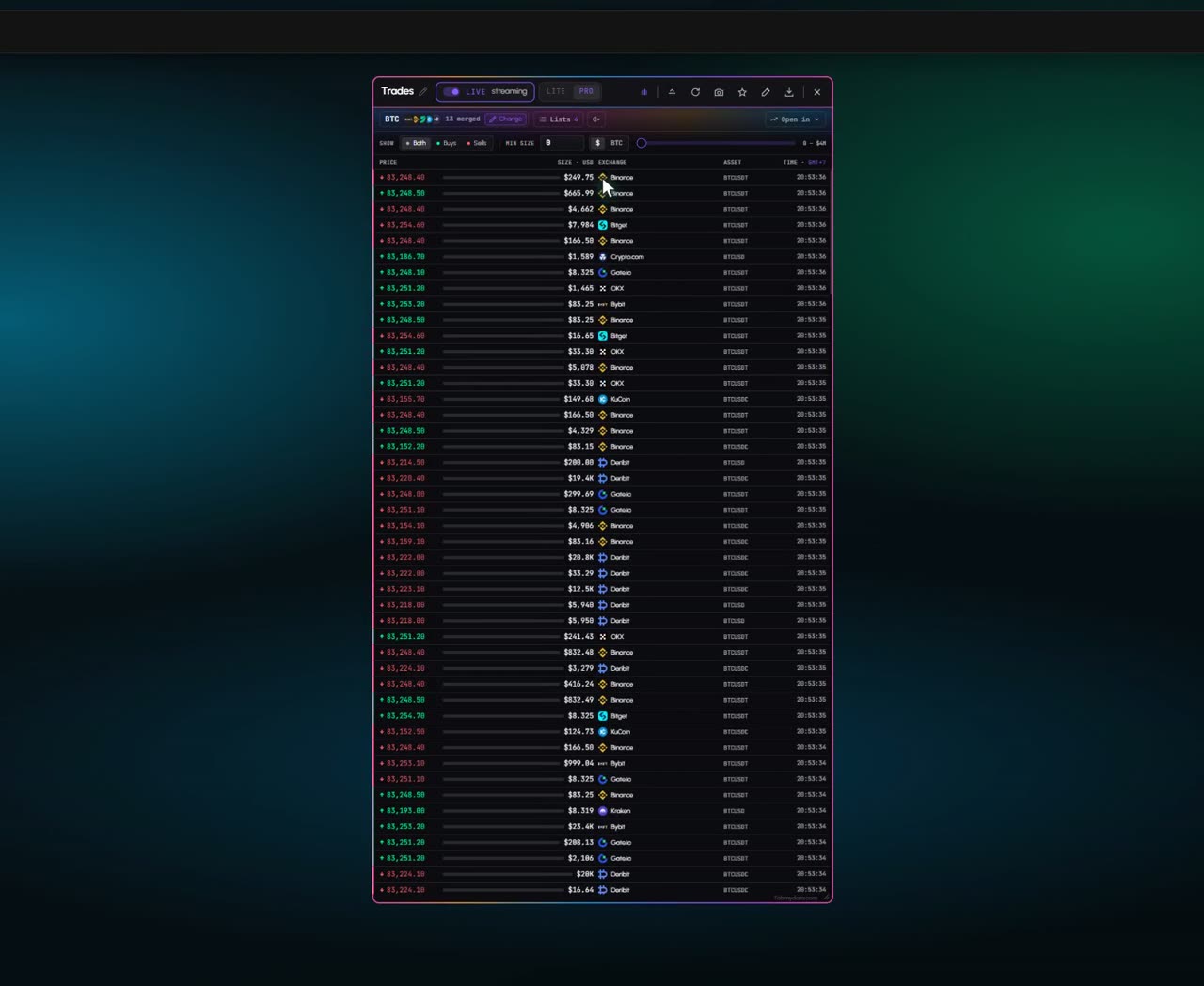
Task: Show both buys and sells
Action: pos(416,143)
